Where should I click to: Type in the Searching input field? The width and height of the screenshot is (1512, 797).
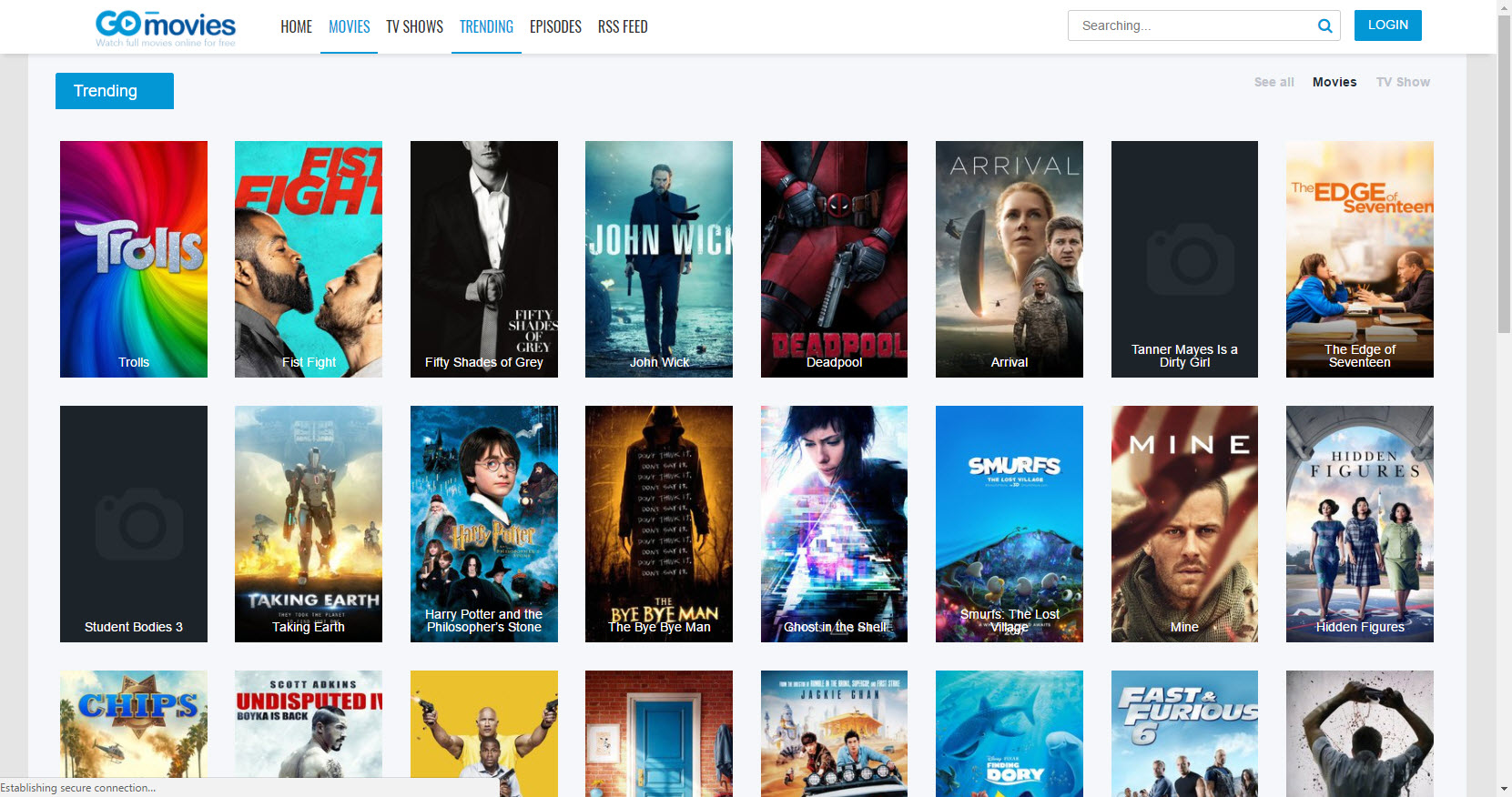(x=1191, y=26)
